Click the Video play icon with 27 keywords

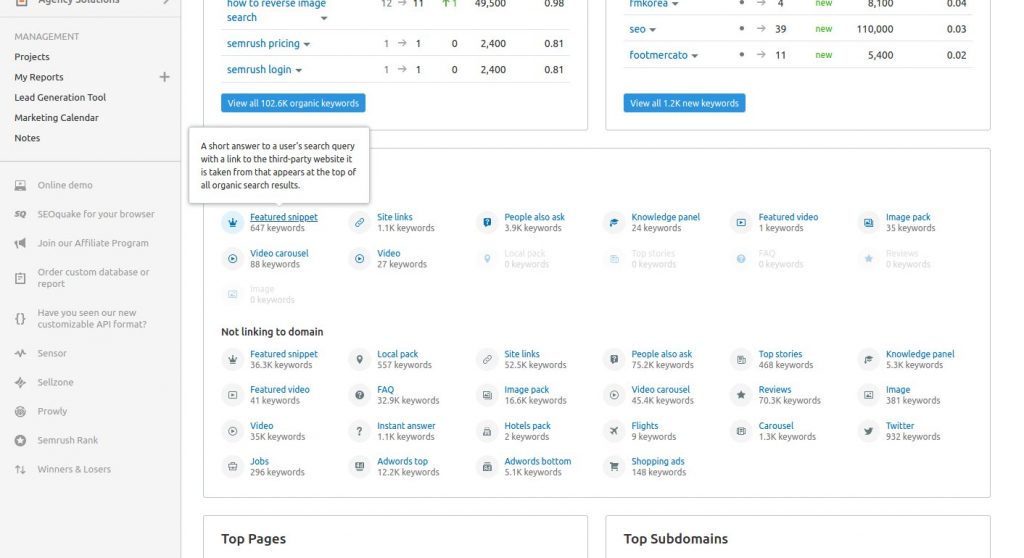coord(359,259)
